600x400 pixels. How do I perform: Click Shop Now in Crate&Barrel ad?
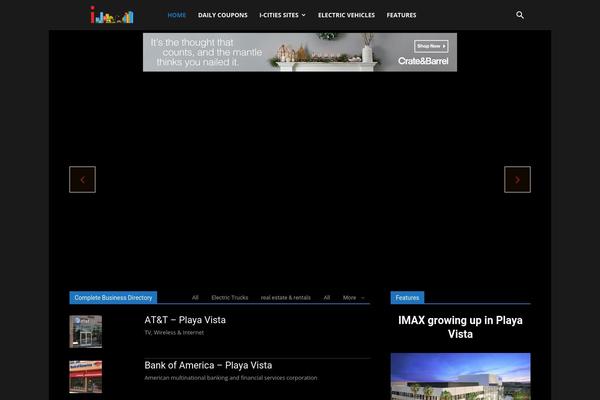(x=431, y=46)
